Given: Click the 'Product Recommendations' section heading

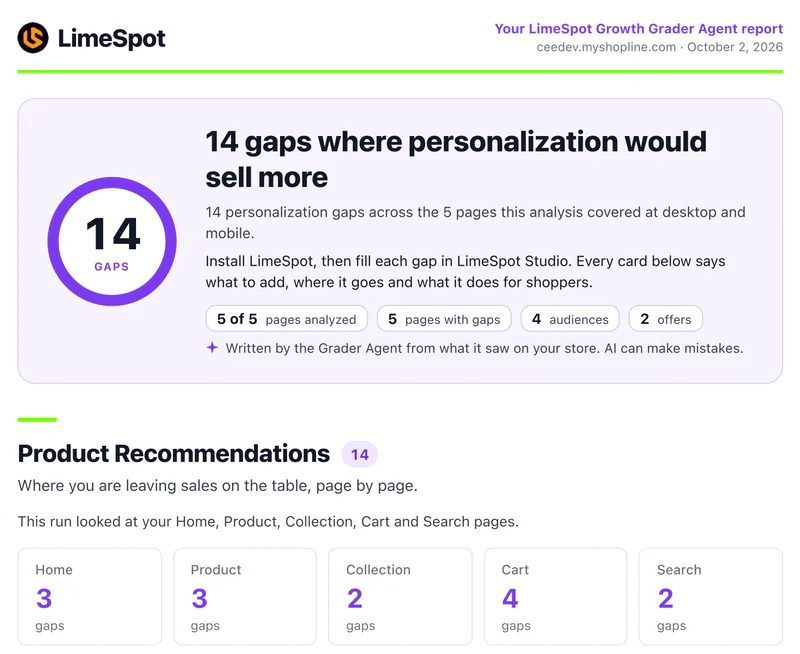Looking at the screenshot, I should point(174,454).
